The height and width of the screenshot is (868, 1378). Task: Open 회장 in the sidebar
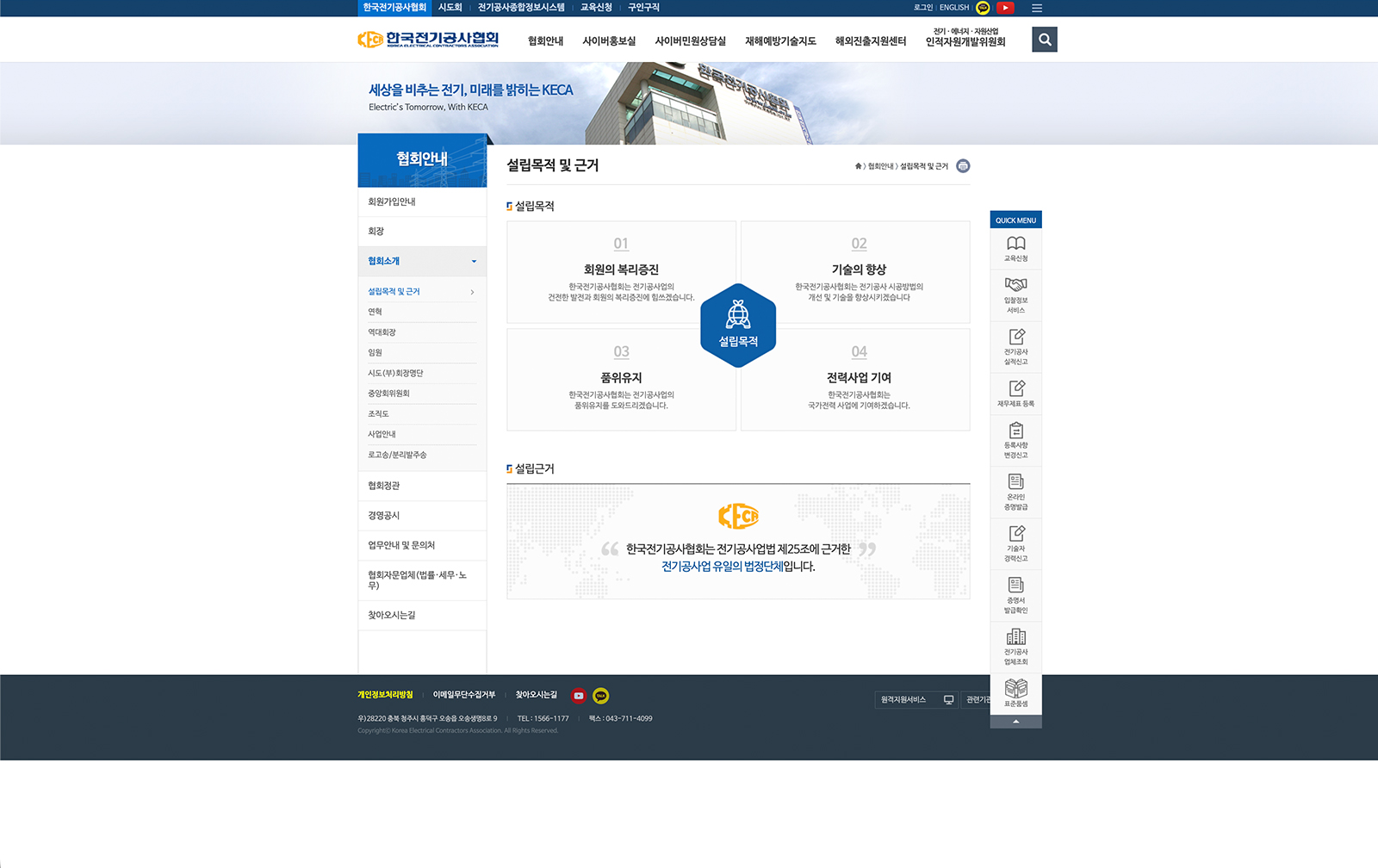click(422, 232)
